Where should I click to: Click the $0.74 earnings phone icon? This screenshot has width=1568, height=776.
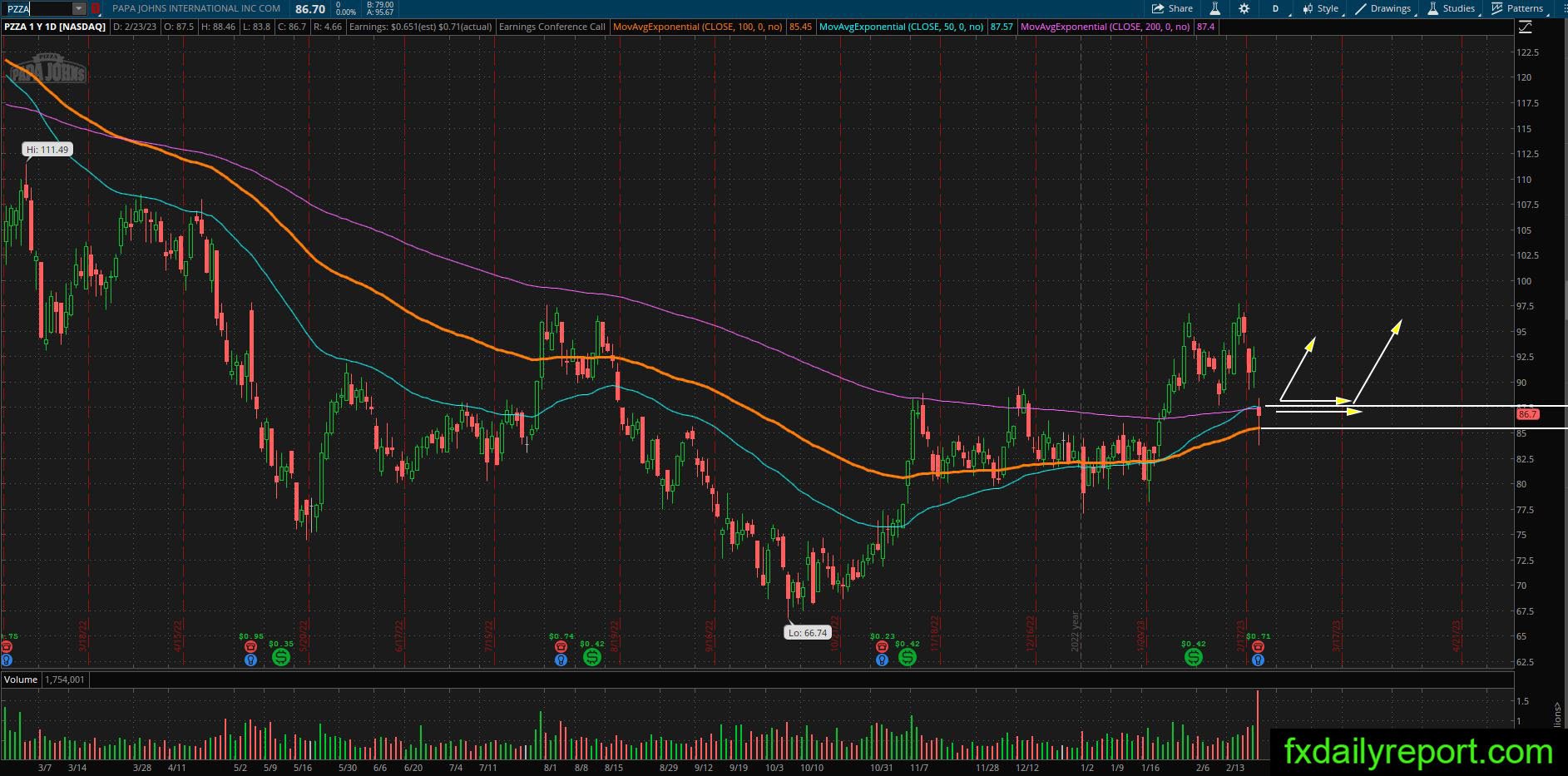(x=561, y=646)
